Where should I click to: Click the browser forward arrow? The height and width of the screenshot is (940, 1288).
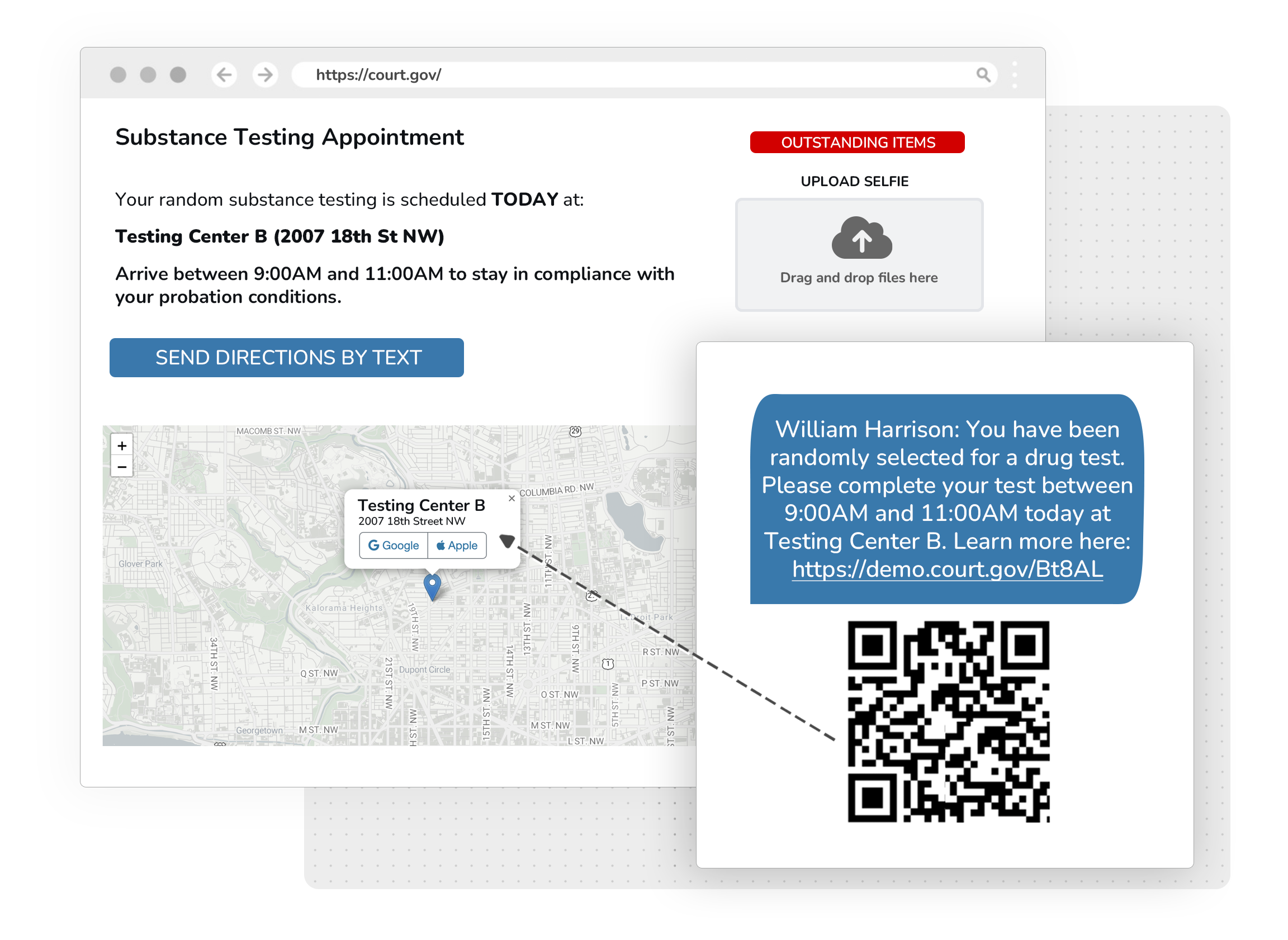coord(265,74)
